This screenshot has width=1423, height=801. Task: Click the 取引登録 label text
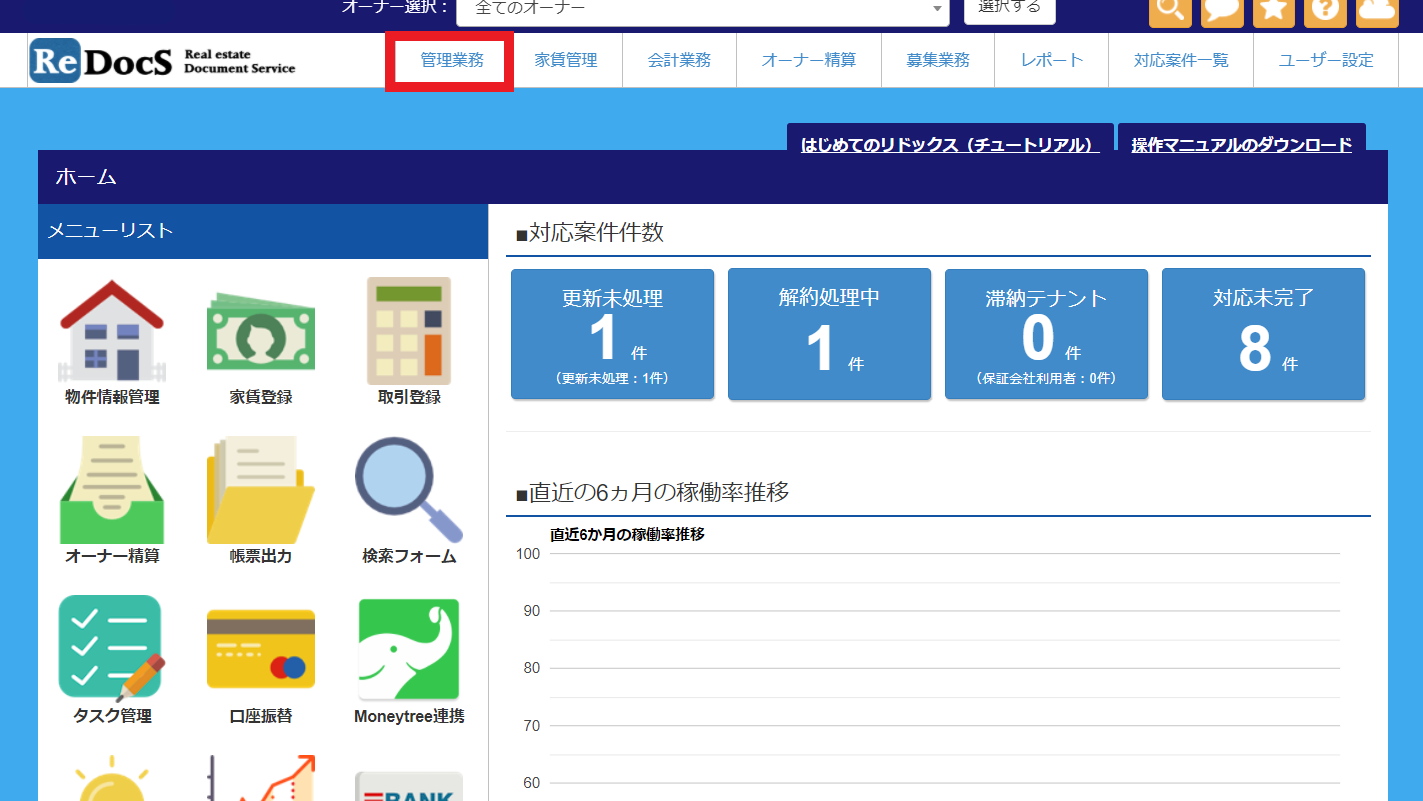(409, 397)
